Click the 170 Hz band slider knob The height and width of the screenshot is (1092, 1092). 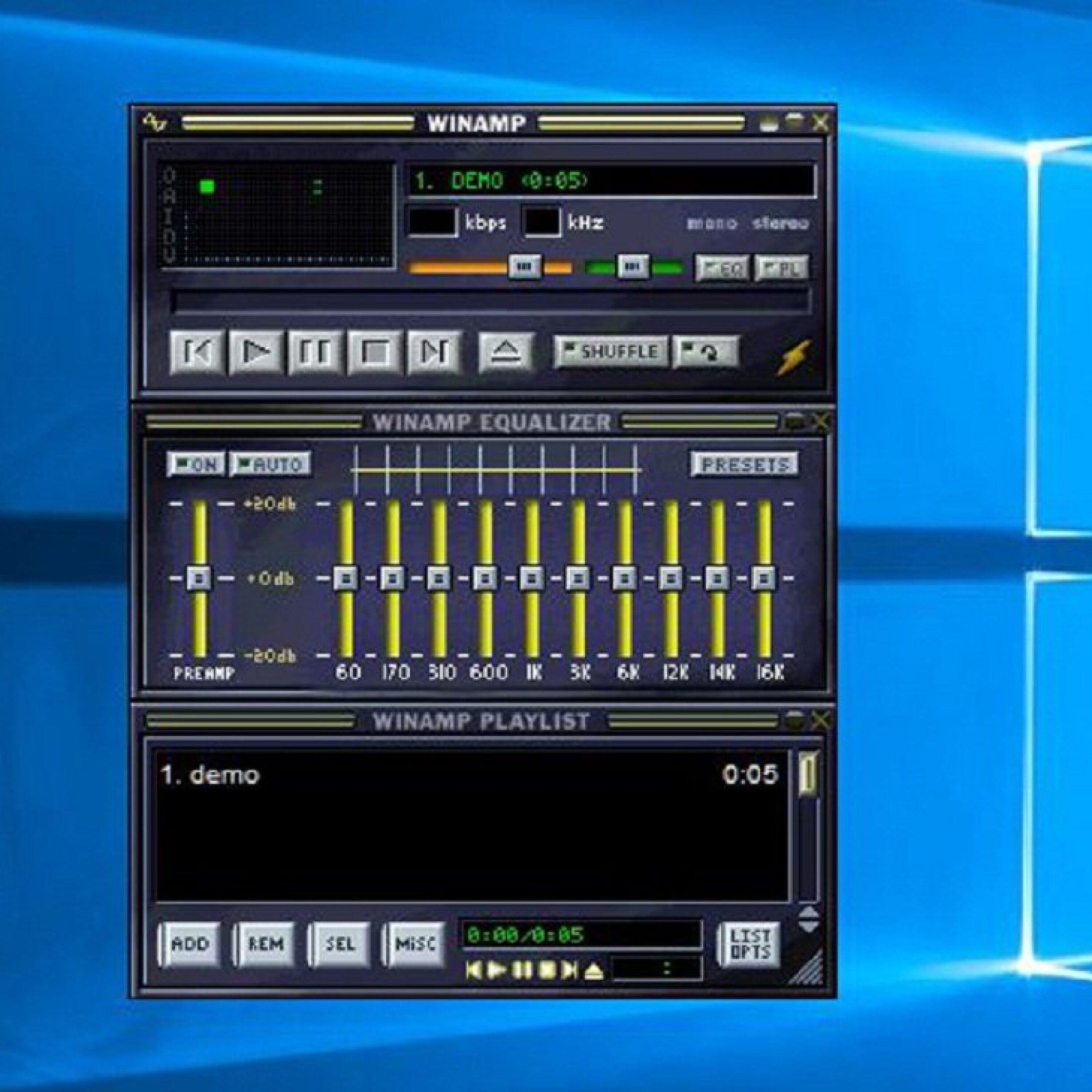[x=393, y=578]
